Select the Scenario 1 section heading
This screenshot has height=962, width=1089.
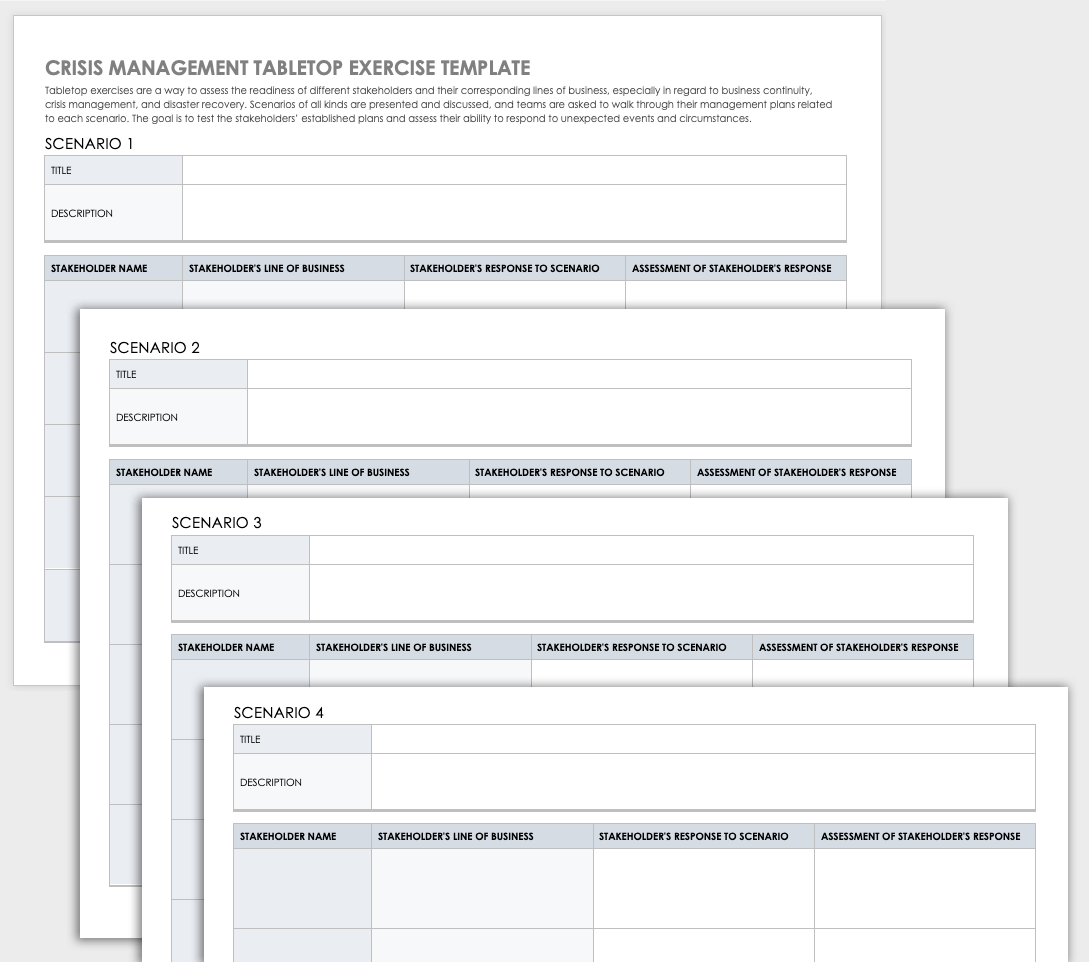click(89, 143)
